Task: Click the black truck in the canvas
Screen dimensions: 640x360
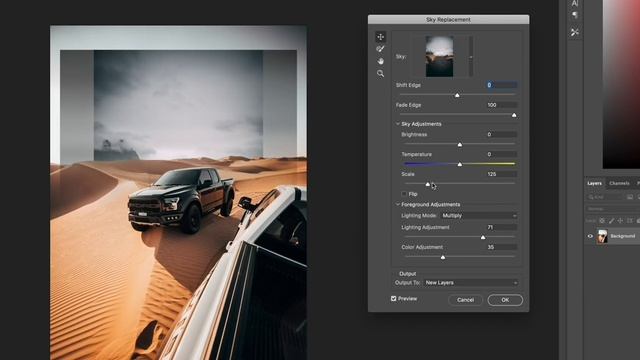Action: (x=181, y=199)
